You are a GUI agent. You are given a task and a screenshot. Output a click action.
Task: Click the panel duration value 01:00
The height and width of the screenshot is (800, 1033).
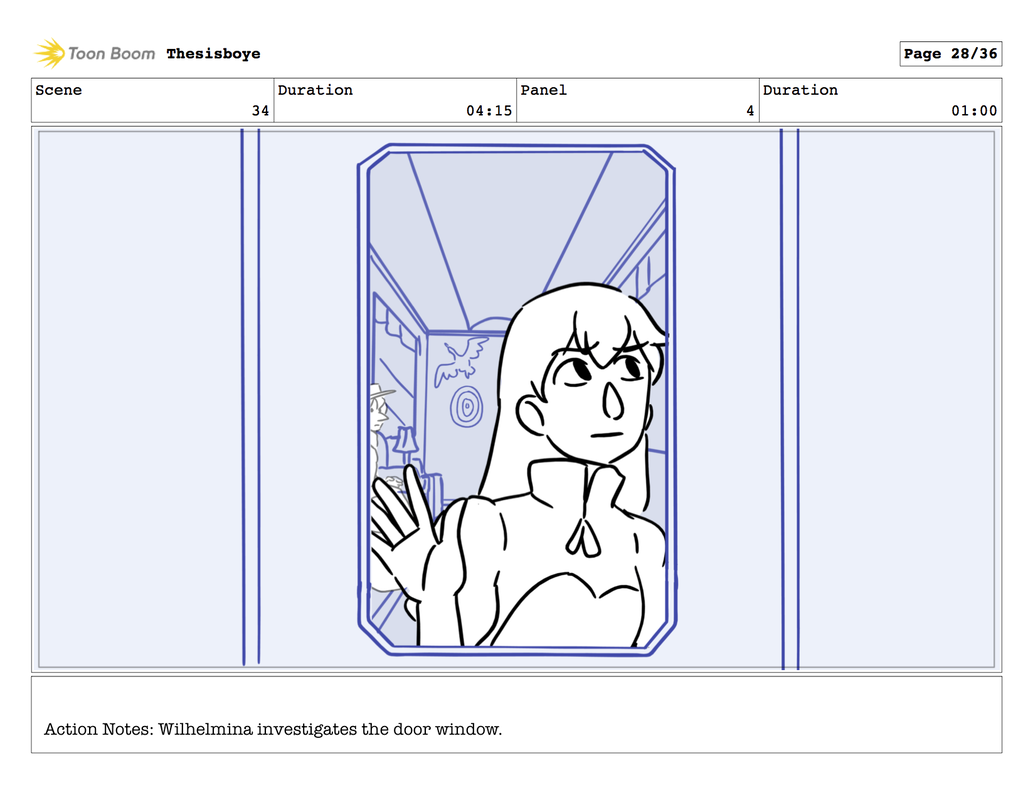(974, 111)
